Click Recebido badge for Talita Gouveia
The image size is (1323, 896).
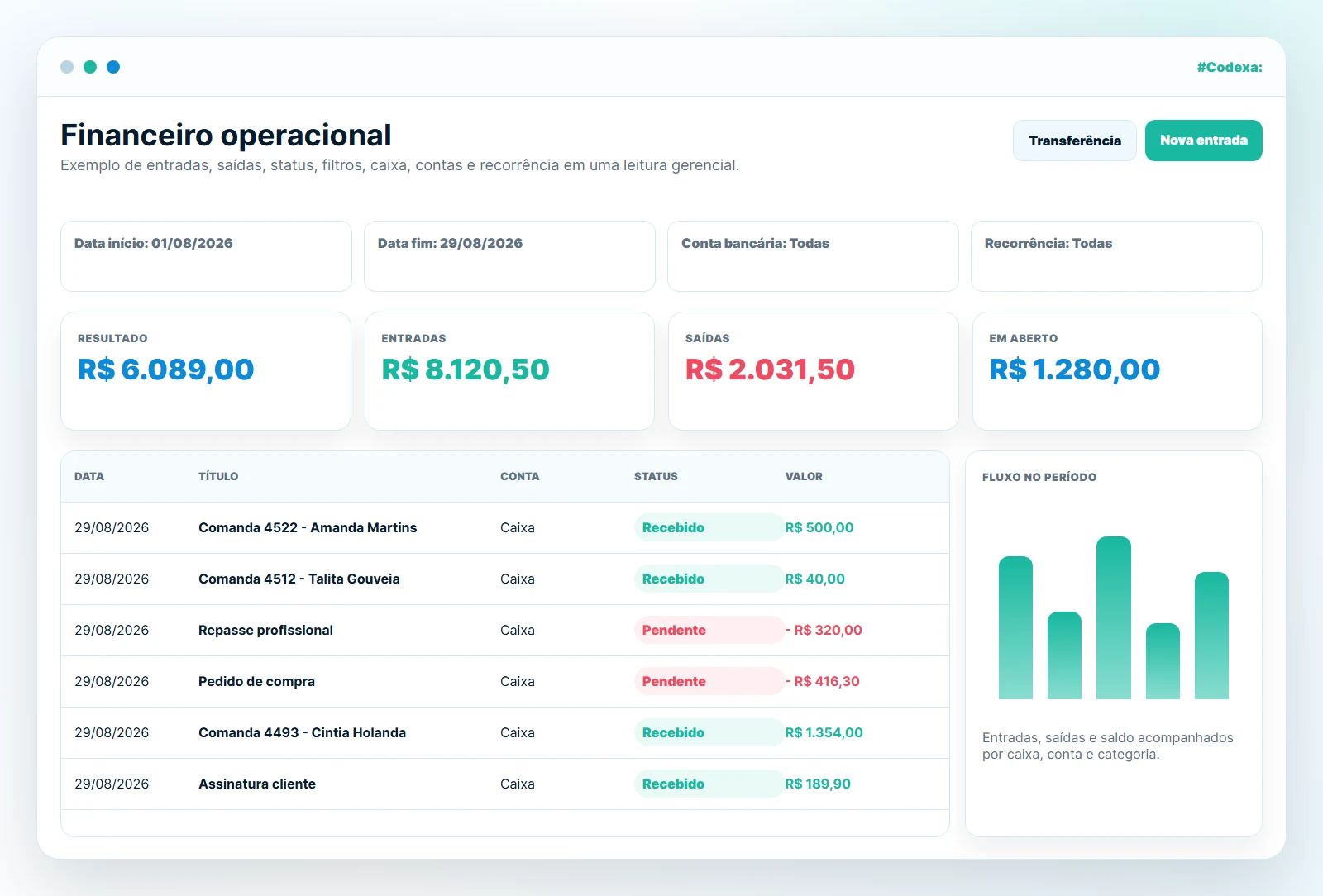pos(709,579)
